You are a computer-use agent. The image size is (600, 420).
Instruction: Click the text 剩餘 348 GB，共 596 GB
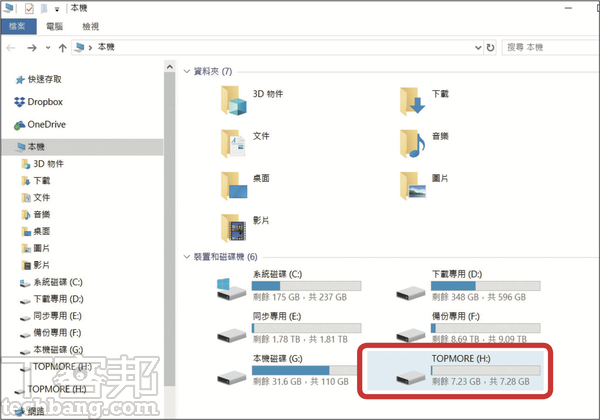click(x=479, y=297)
